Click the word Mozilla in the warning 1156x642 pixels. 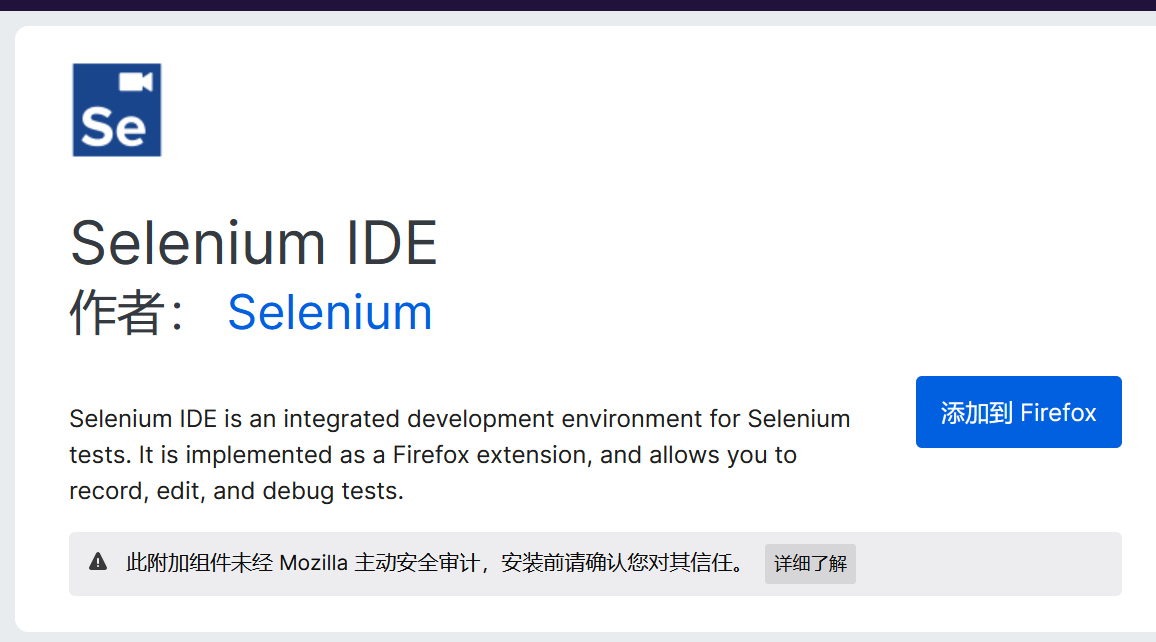click(313, 563)
